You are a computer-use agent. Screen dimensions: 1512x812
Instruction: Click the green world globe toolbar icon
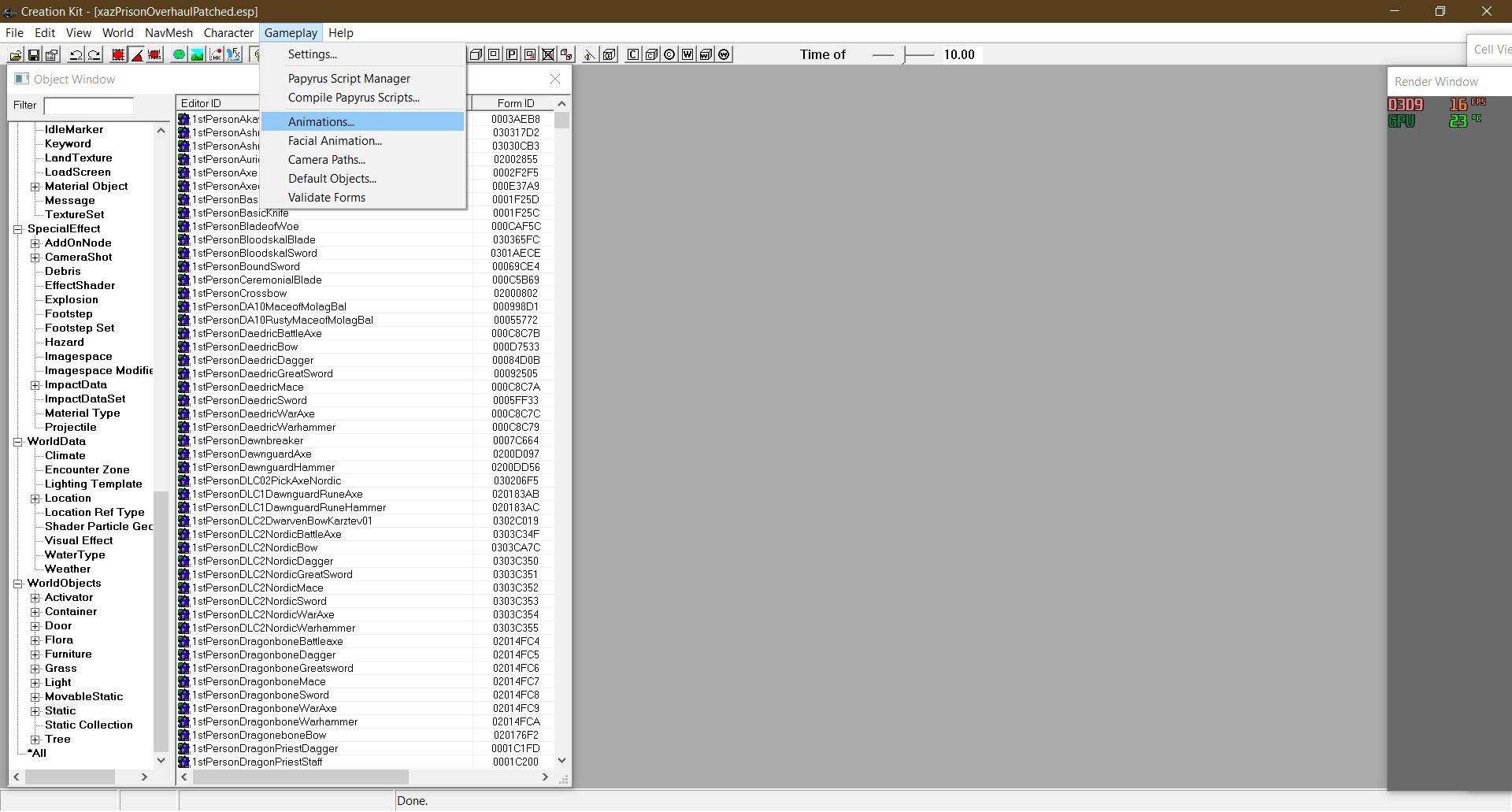pos(179,54)
